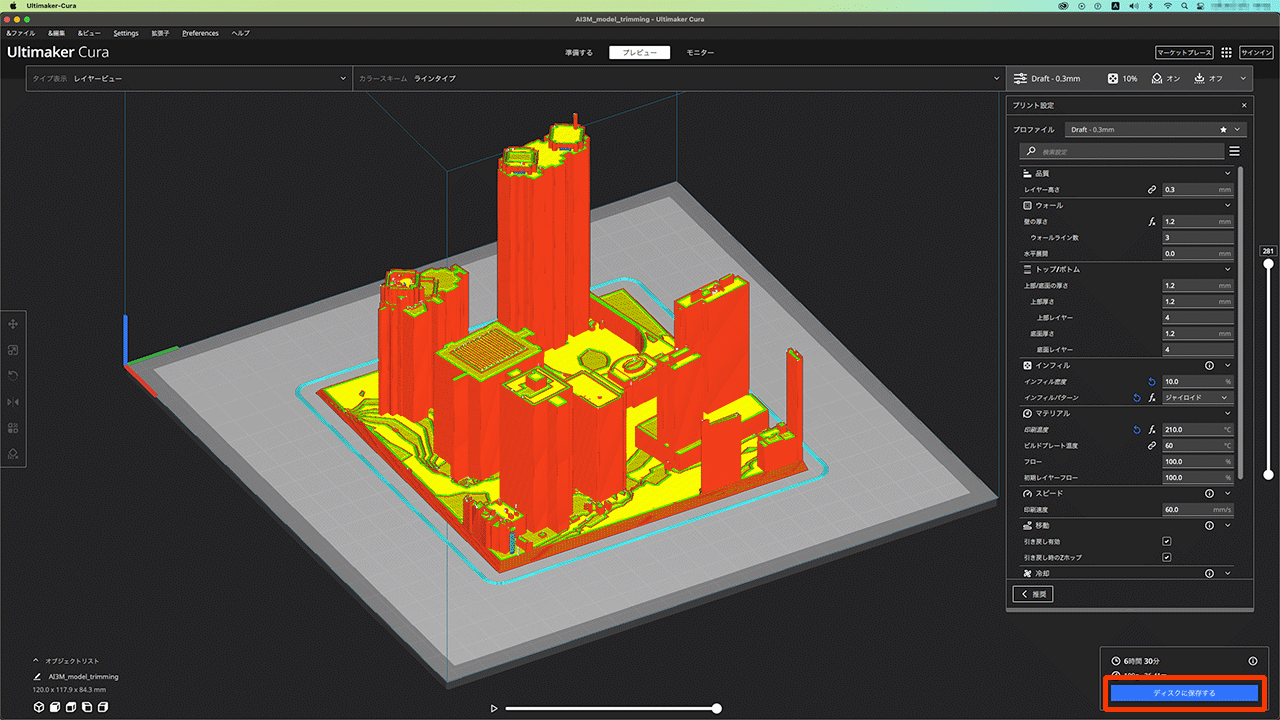This screenshot has width=1280, height=720.
Task: Click the simulation path slider handle
Action: [x=717, y=708]
